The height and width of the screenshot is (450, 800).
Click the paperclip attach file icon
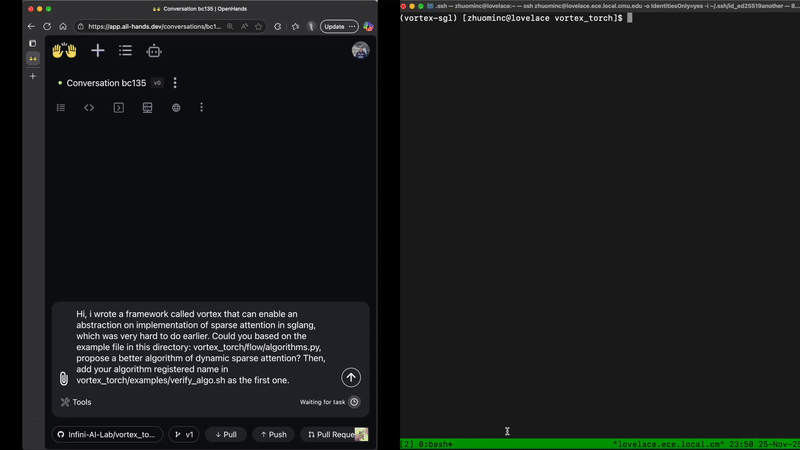pyautogui.click(x=63, y=378)
